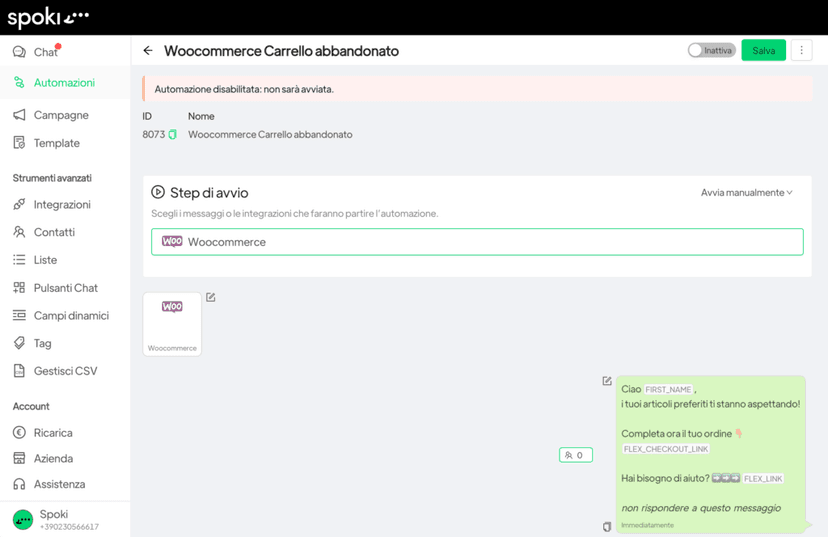Edit the message bubble with pencil icon
This screenshot has height=537, width=828.
[607, 381]
